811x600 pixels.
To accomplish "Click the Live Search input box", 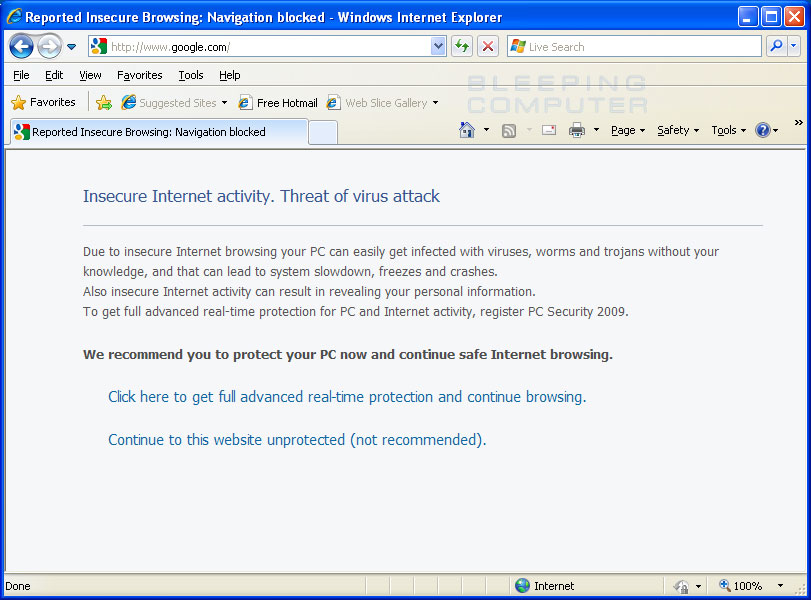I will (634, 47).
